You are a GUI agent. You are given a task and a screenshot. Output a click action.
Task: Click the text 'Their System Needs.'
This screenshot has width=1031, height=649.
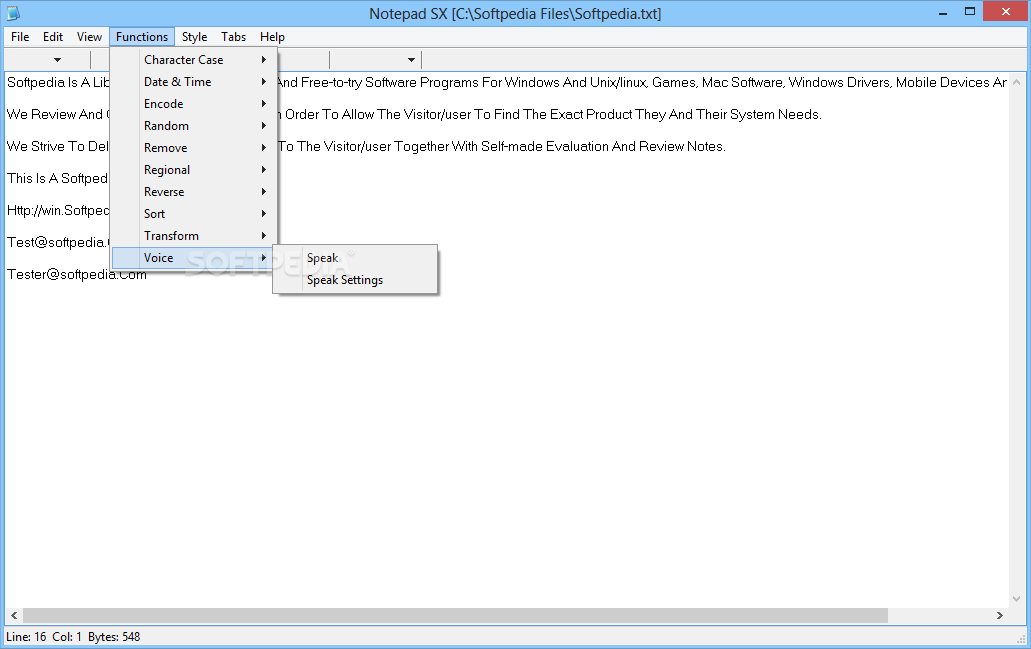click(759, 114)
